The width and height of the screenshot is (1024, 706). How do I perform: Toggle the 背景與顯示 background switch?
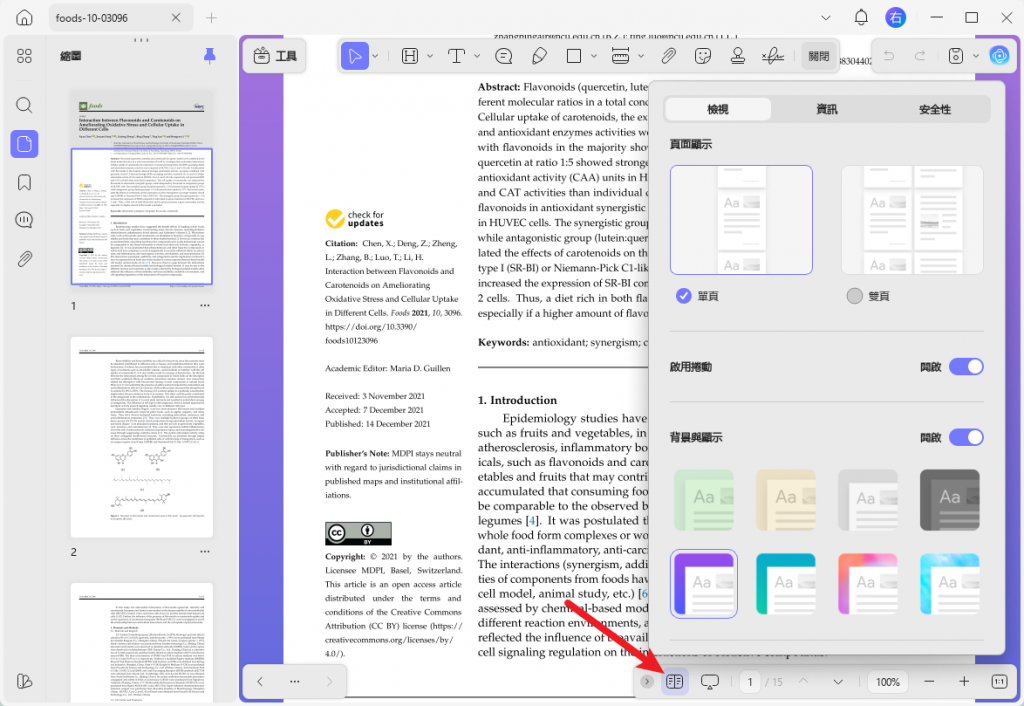tap(966, 438)
